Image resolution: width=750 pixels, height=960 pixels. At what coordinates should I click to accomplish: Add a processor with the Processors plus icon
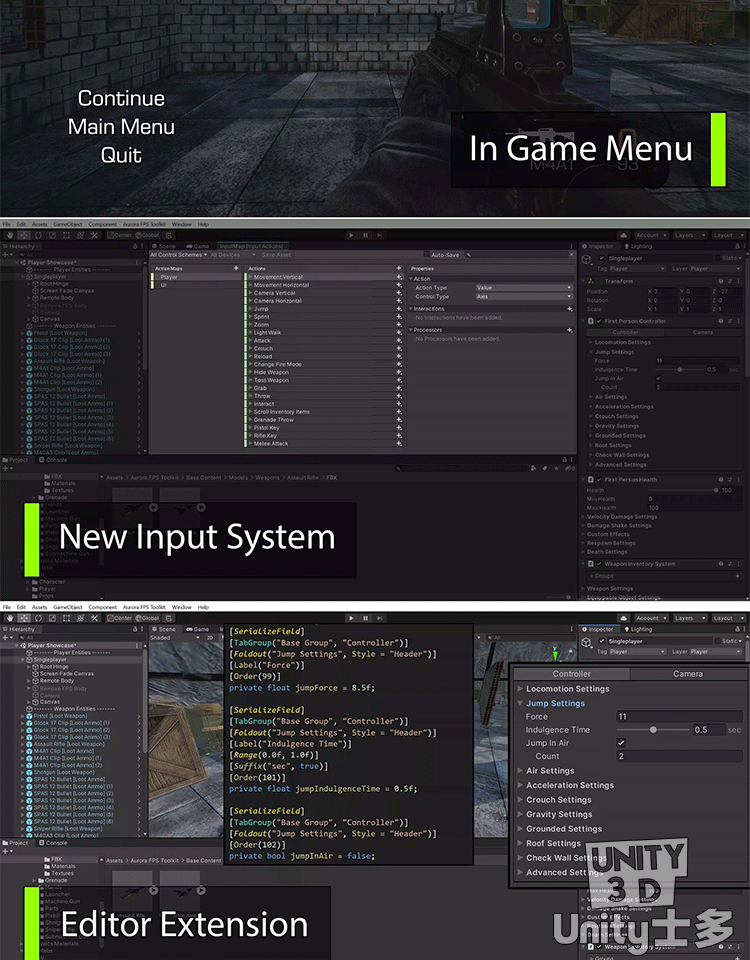coord(569,330)
